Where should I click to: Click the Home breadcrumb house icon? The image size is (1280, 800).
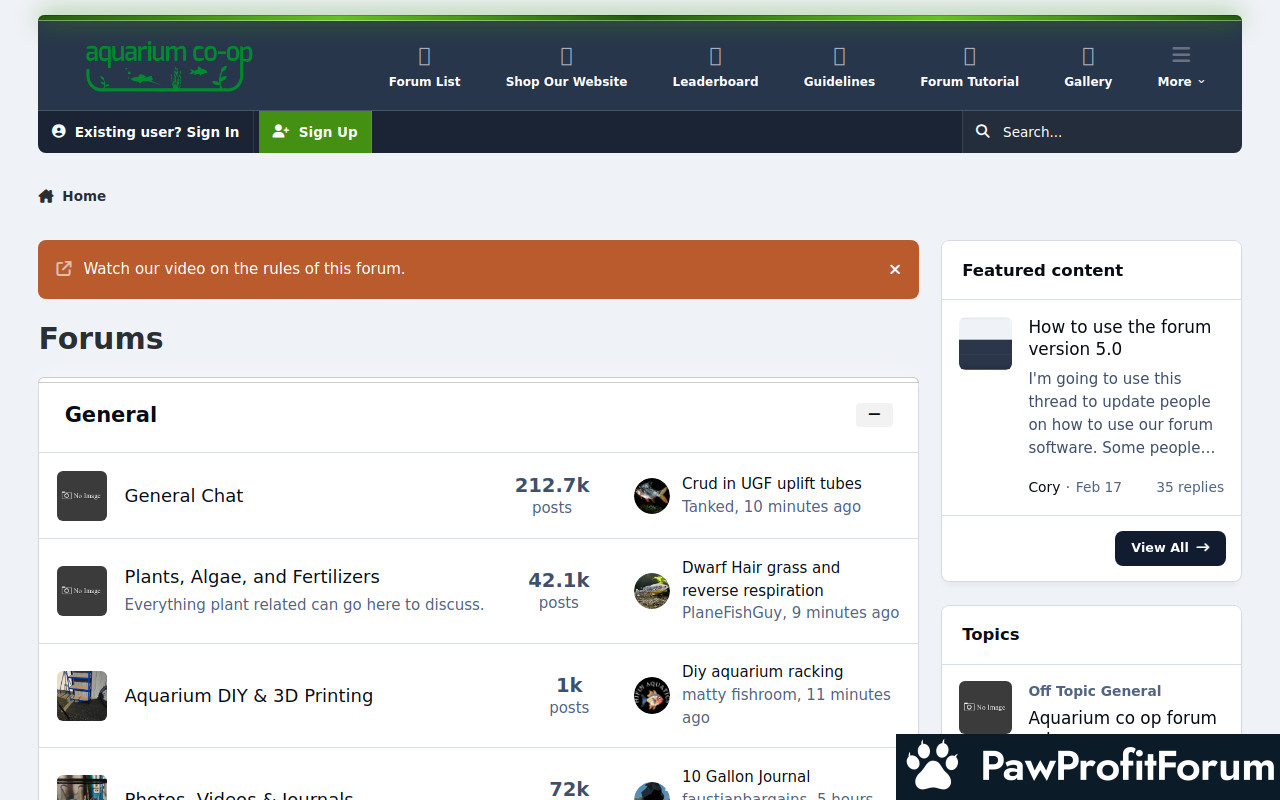click(46, 196)
